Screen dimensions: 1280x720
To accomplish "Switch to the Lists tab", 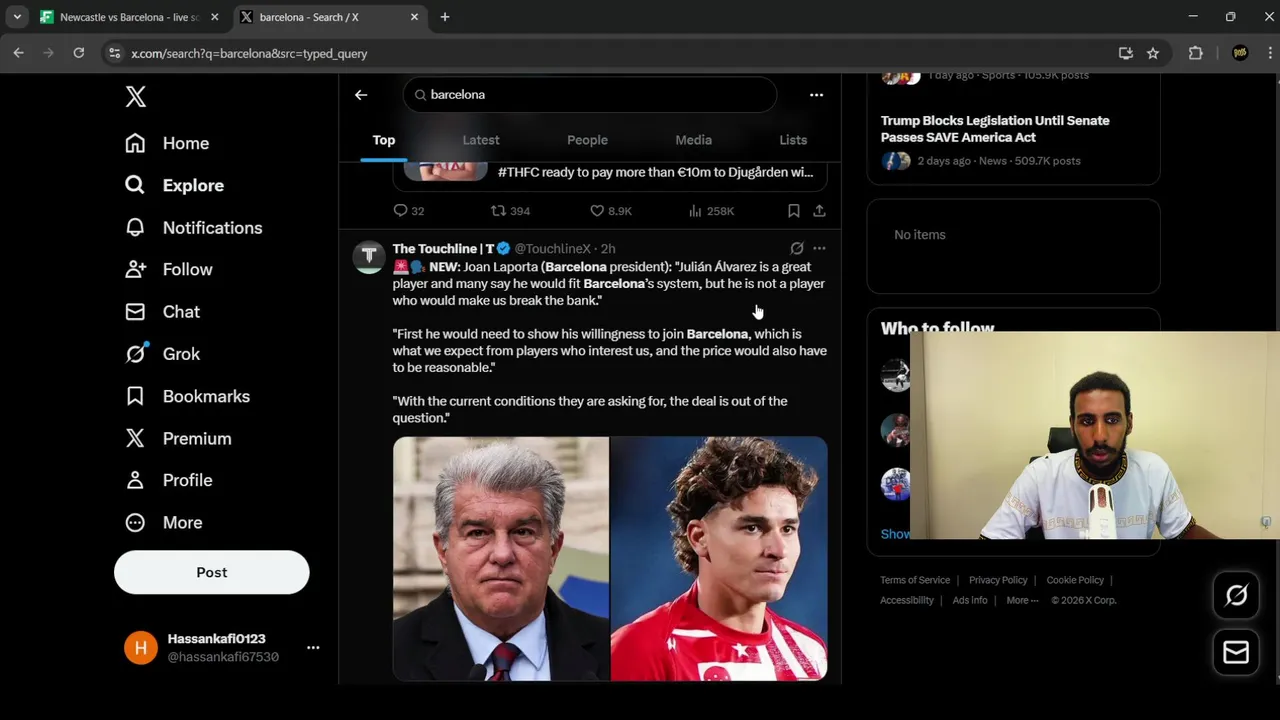I will click(x=793, y=140).
